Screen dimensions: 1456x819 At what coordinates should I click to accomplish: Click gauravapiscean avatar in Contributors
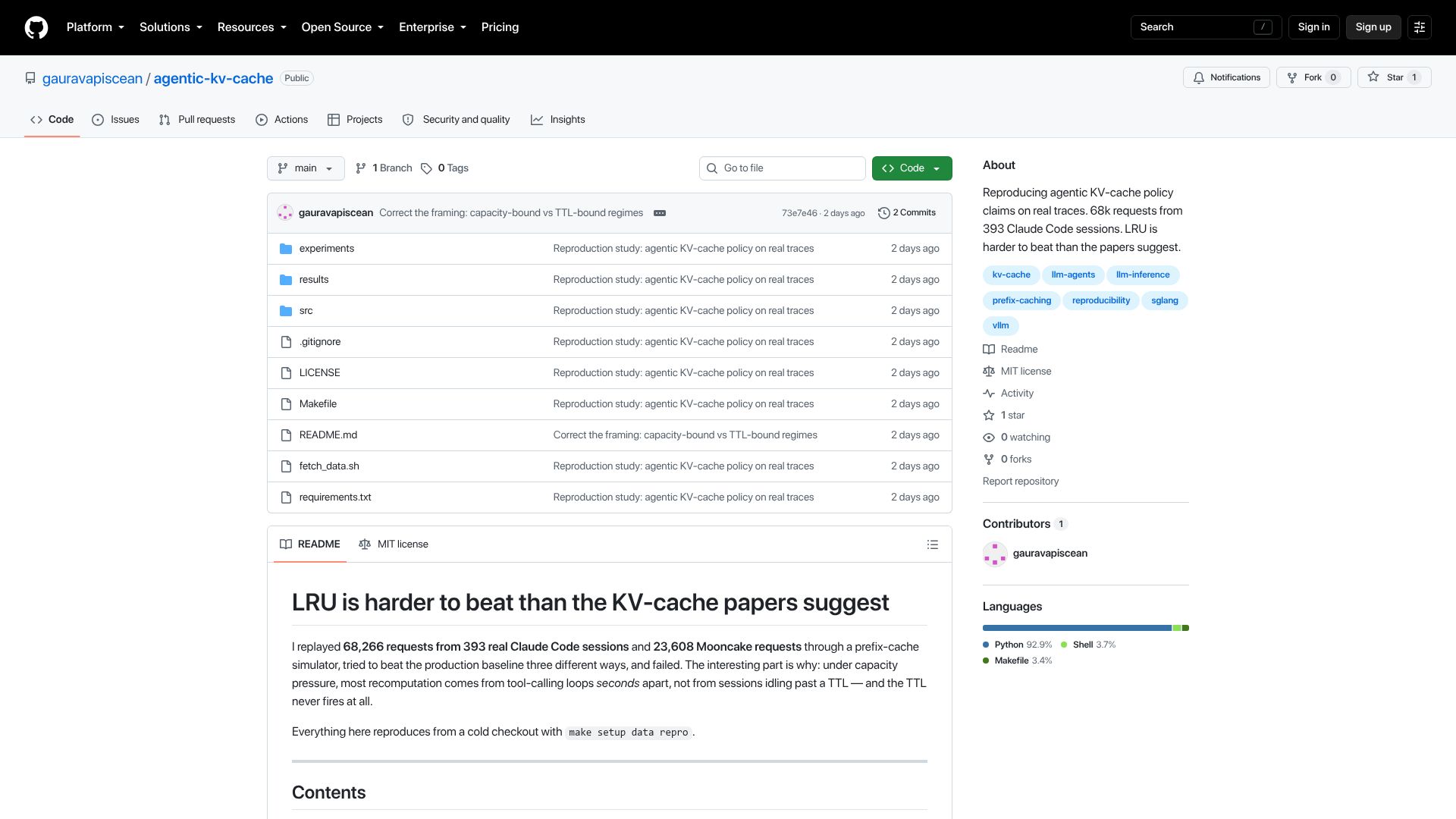tap(994, 554)
